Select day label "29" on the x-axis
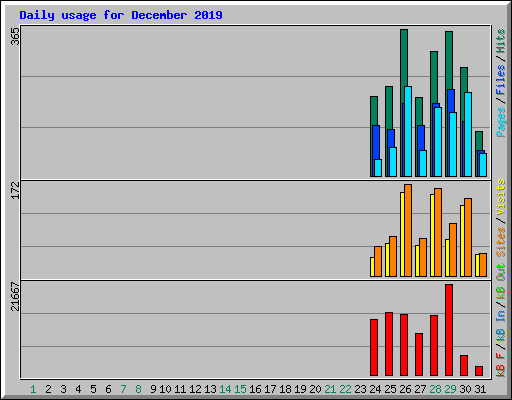This screenshot has width=512, height=400. coord(450,389)
